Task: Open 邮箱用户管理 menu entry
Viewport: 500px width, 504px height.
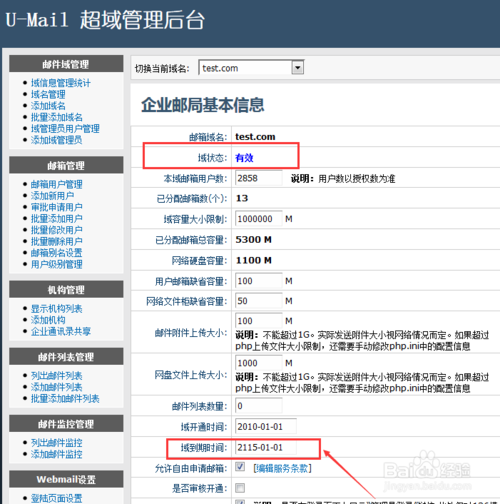Action: (57, 184)
